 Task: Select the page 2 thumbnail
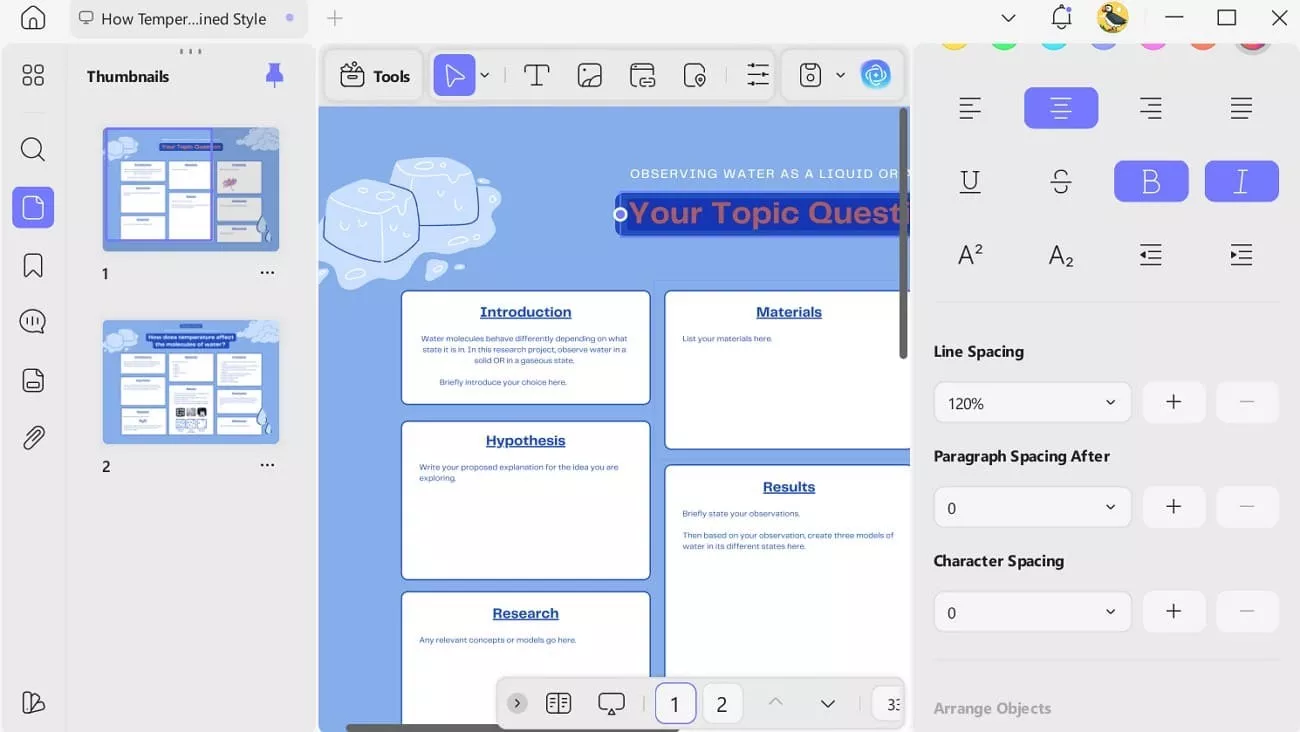tap(191, 382)
